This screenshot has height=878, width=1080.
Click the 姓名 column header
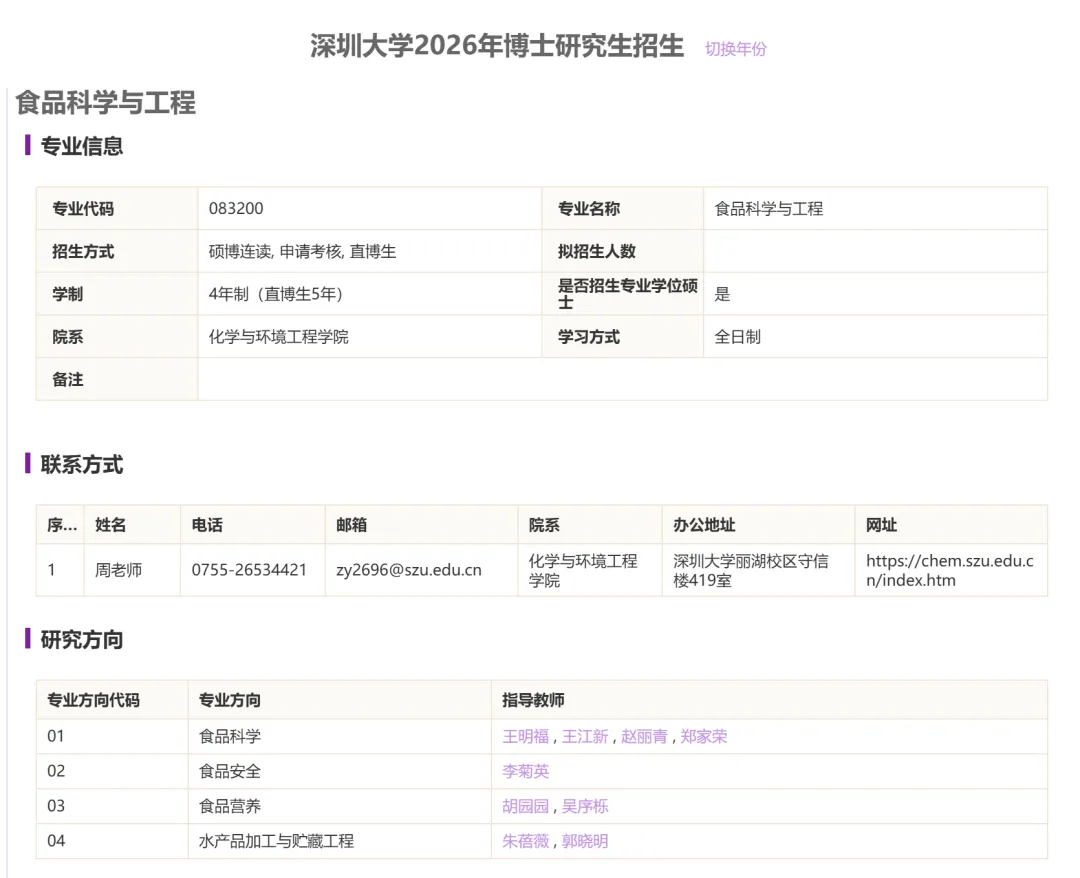pos(110,525)
